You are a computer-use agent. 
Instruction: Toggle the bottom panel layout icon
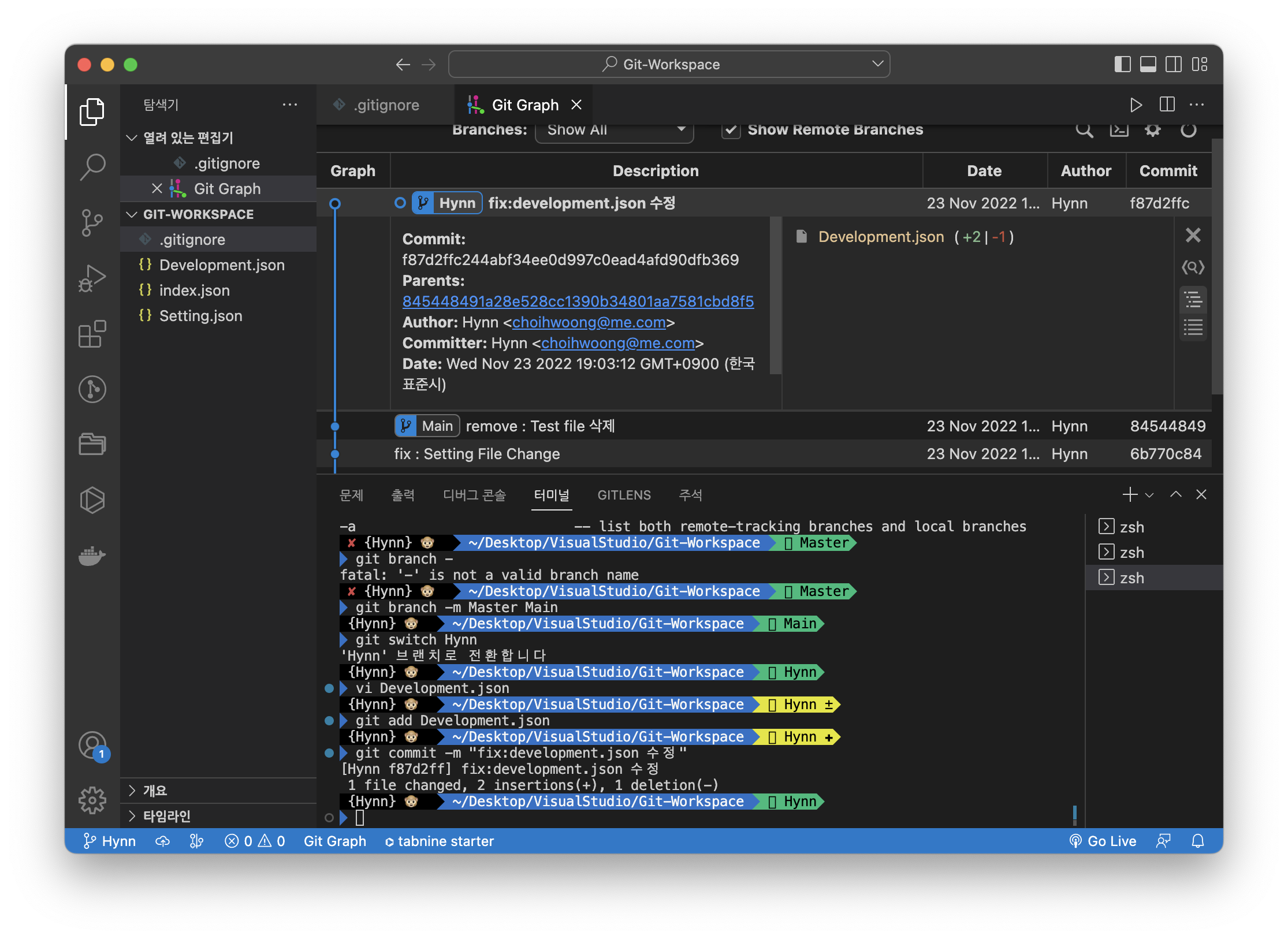pos(1148,64)
